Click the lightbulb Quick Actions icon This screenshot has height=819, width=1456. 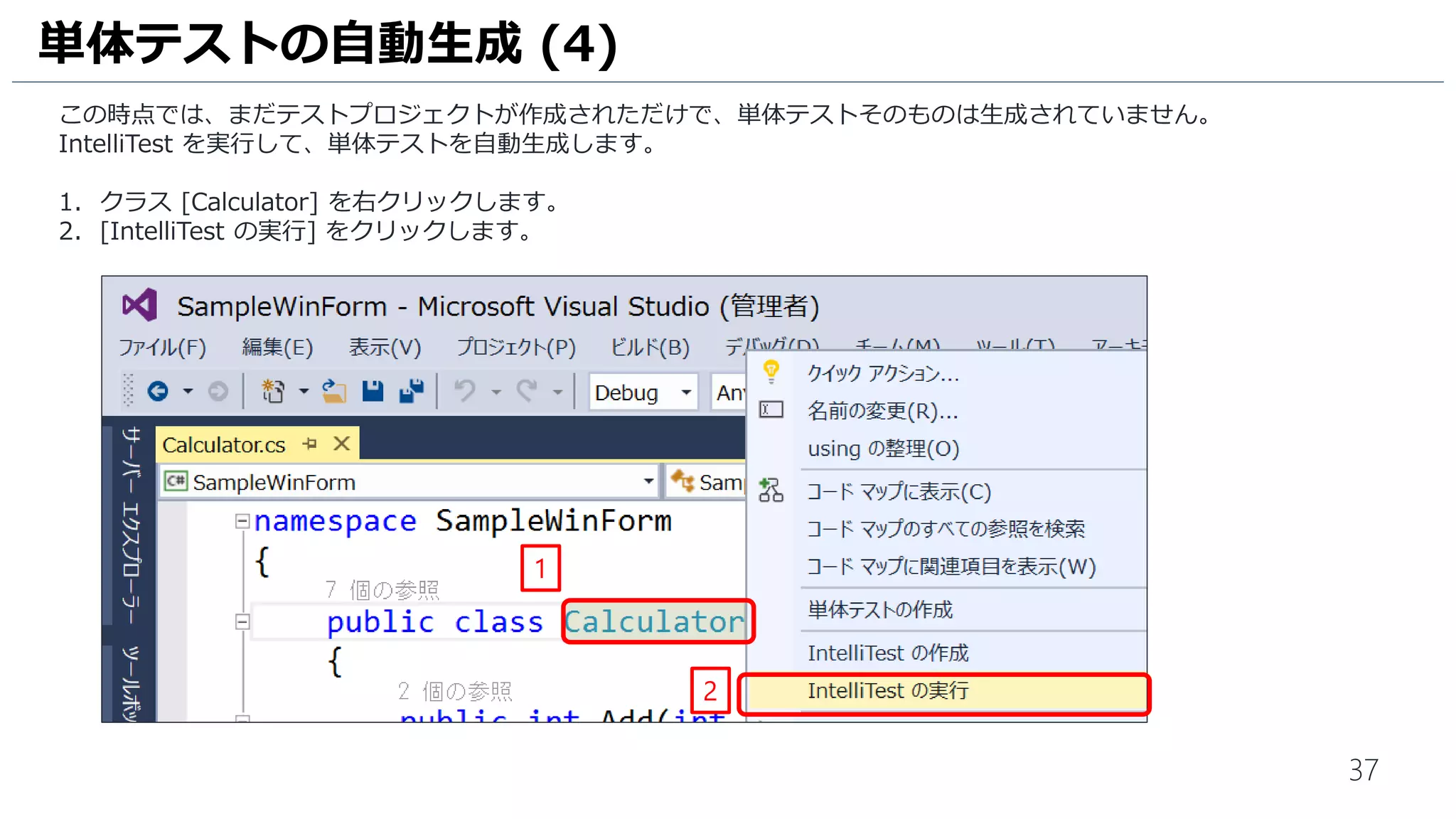(x=771, y=372)
